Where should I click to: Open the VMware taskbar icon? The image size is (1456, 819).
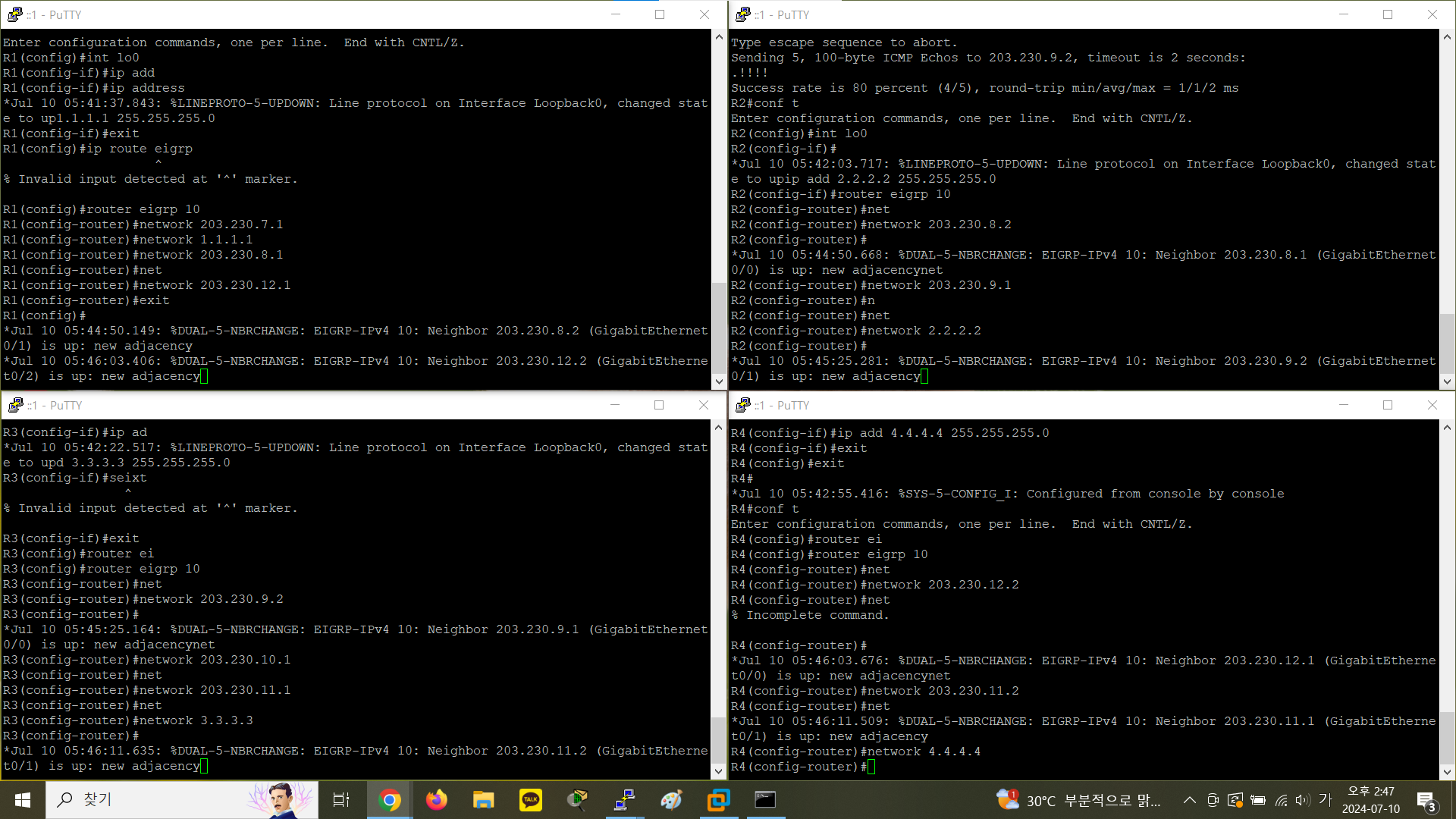pyautogui.click(x=718, y=800)
